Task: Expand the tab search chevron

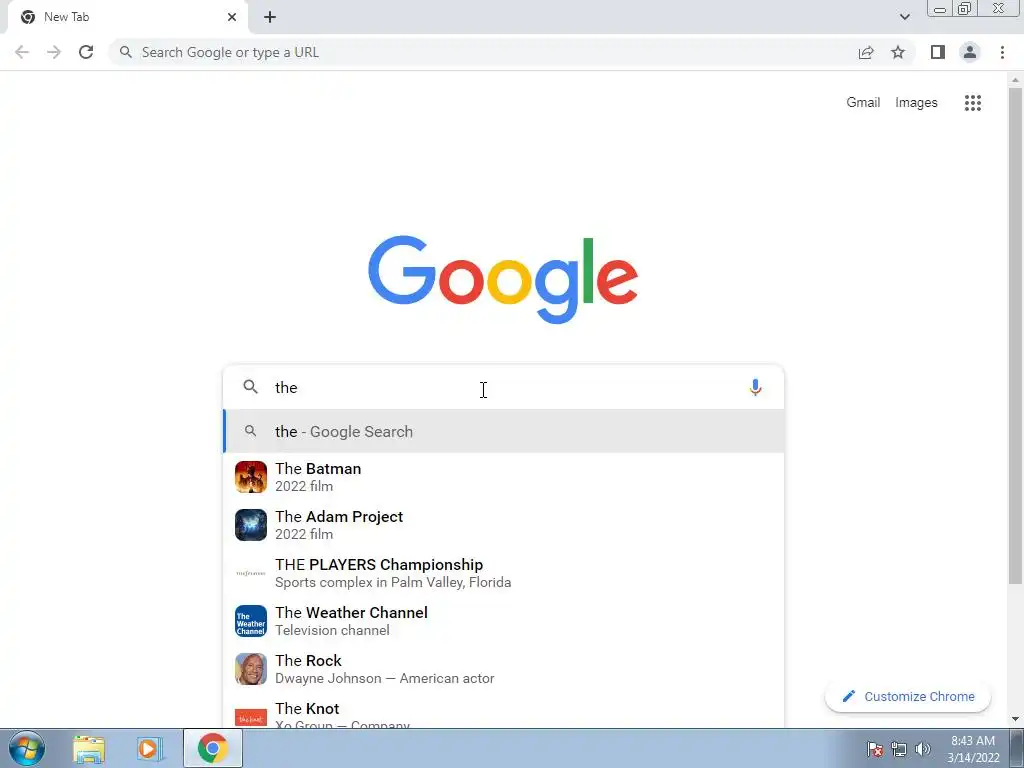Action: tap(904, 17)
